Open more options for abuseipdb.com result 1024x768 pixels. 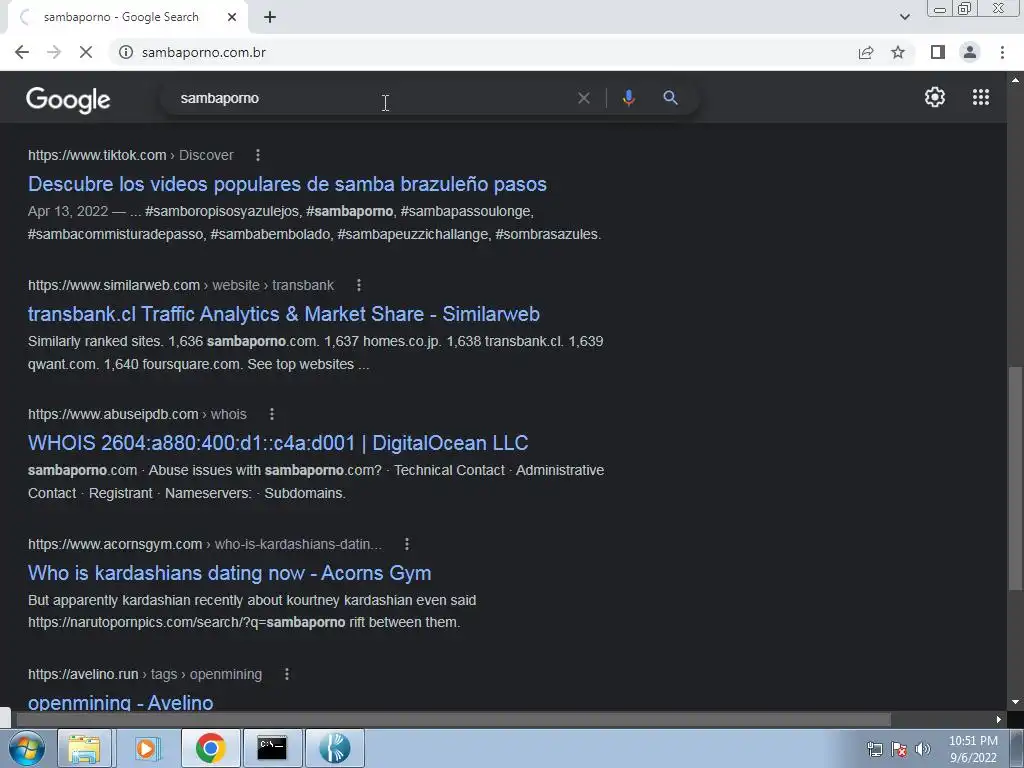click(272, 414)
